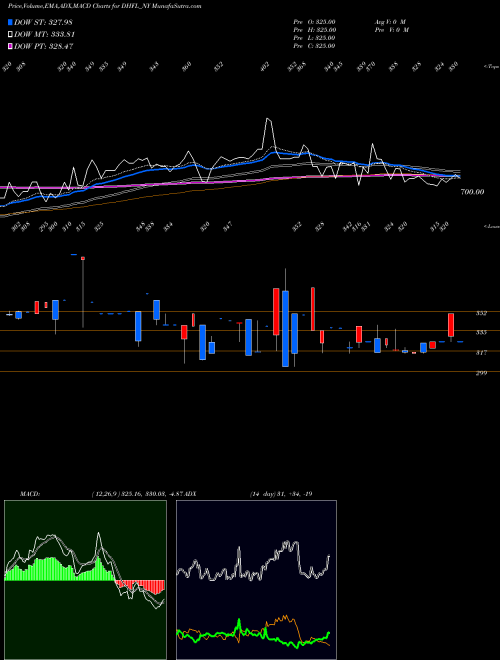Click the Pre V: 0 M label
500x660 pixels.
coord(393,30)
